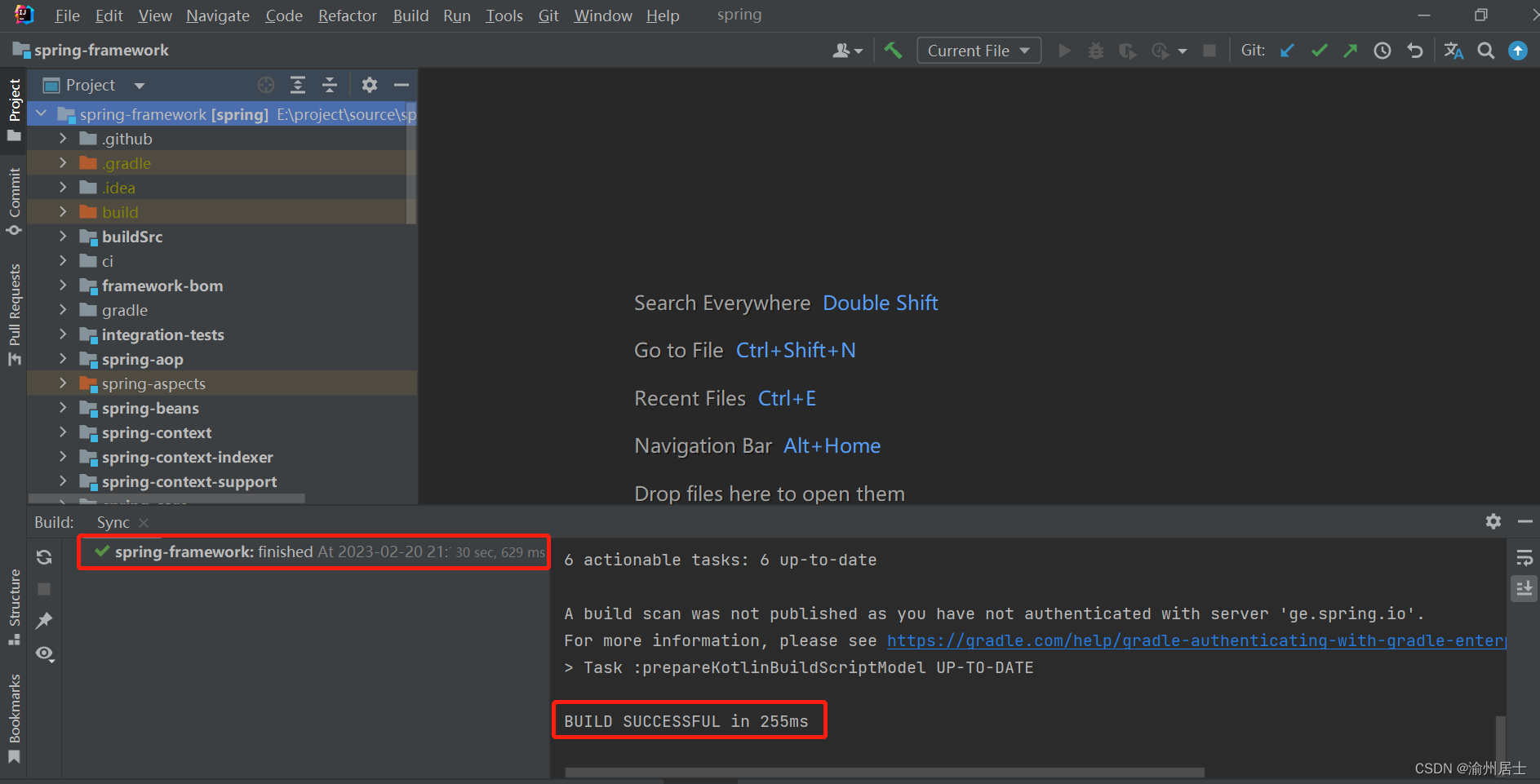Close the Sync tab

click(x=144, y=522)
